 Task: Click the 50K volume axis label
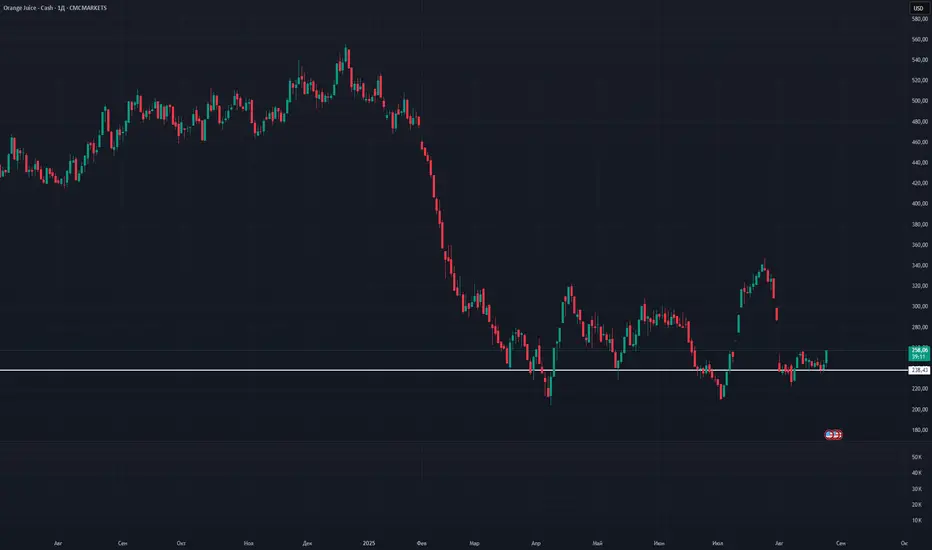click(x=917, y=457)
